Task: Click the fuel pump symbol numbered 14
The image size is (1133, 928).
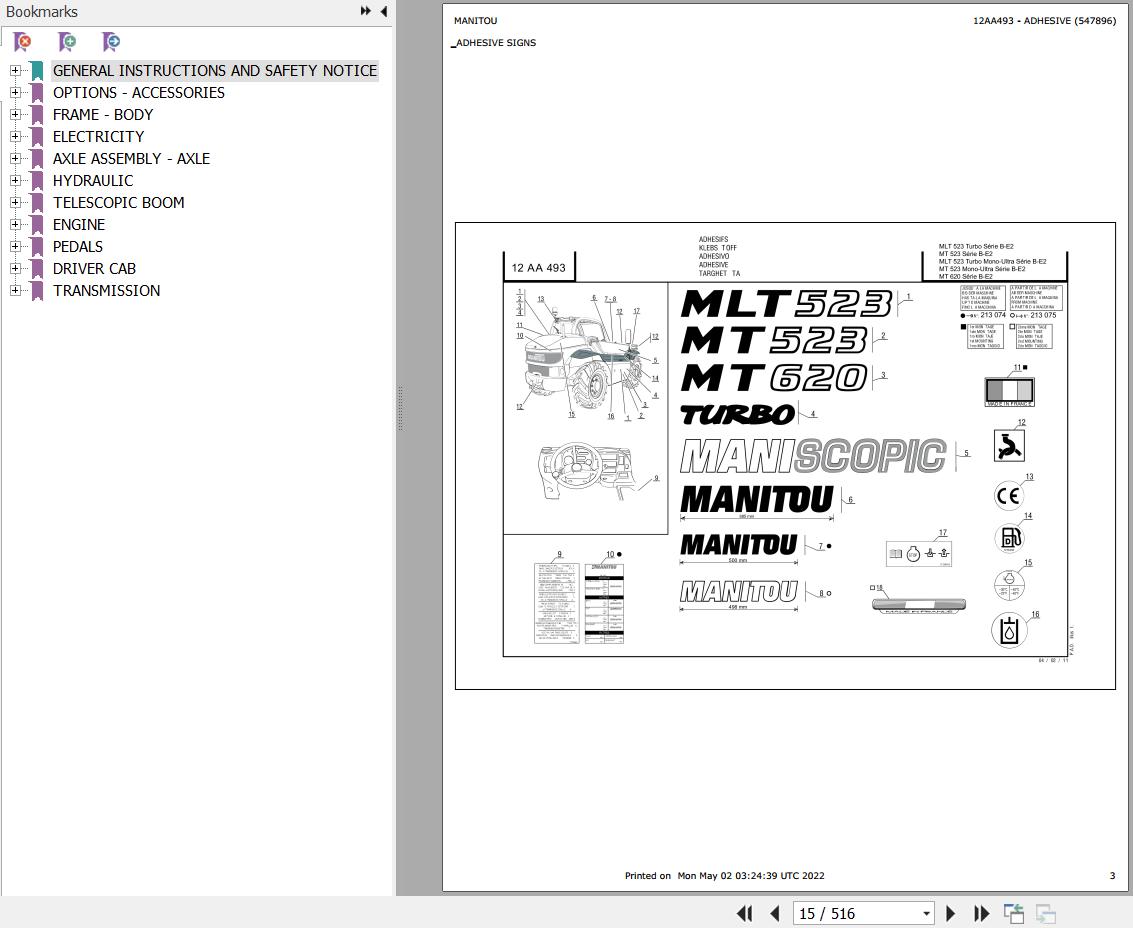Action: [1009, 538]
